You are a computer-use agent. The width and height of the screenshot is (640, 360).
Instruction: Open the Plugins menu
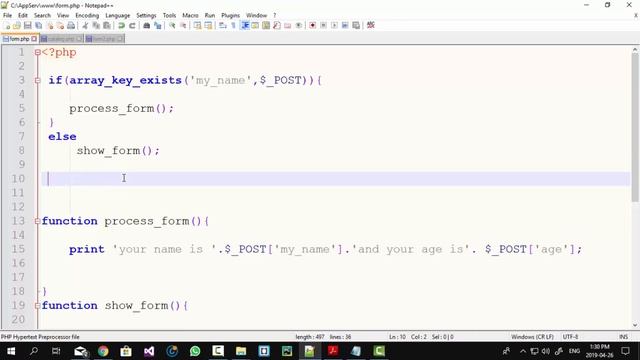point(231,15)
